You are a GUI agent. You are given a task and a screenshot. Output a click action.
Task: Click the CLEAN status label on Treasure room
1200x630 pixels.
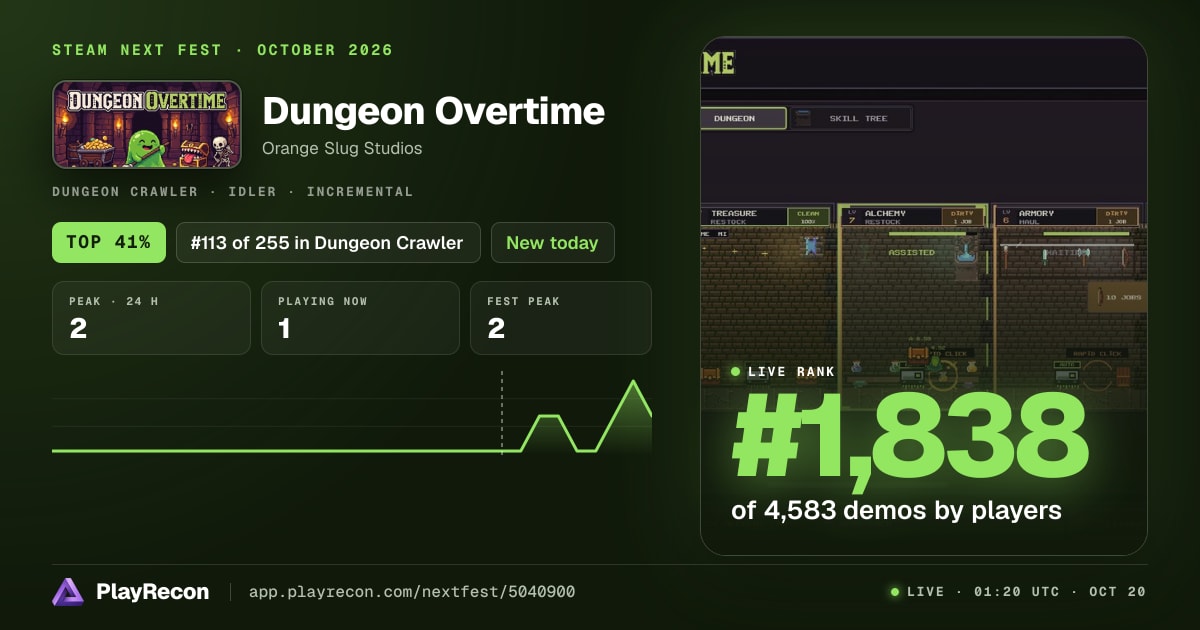(809, 215)
